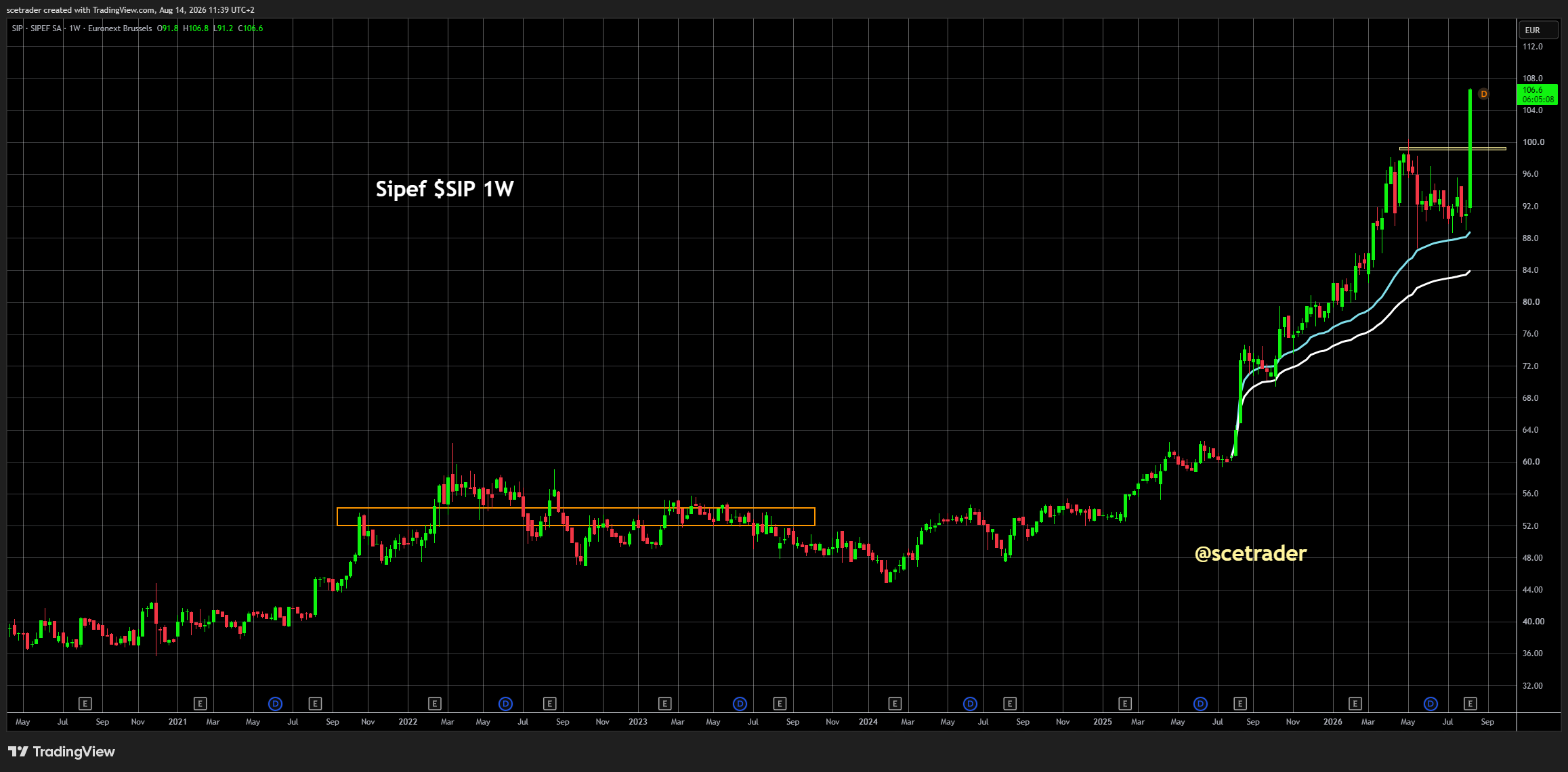This screenshot has height=772, width=1568.
Task: Click the TradingView logo
Action: click(62, 752)
